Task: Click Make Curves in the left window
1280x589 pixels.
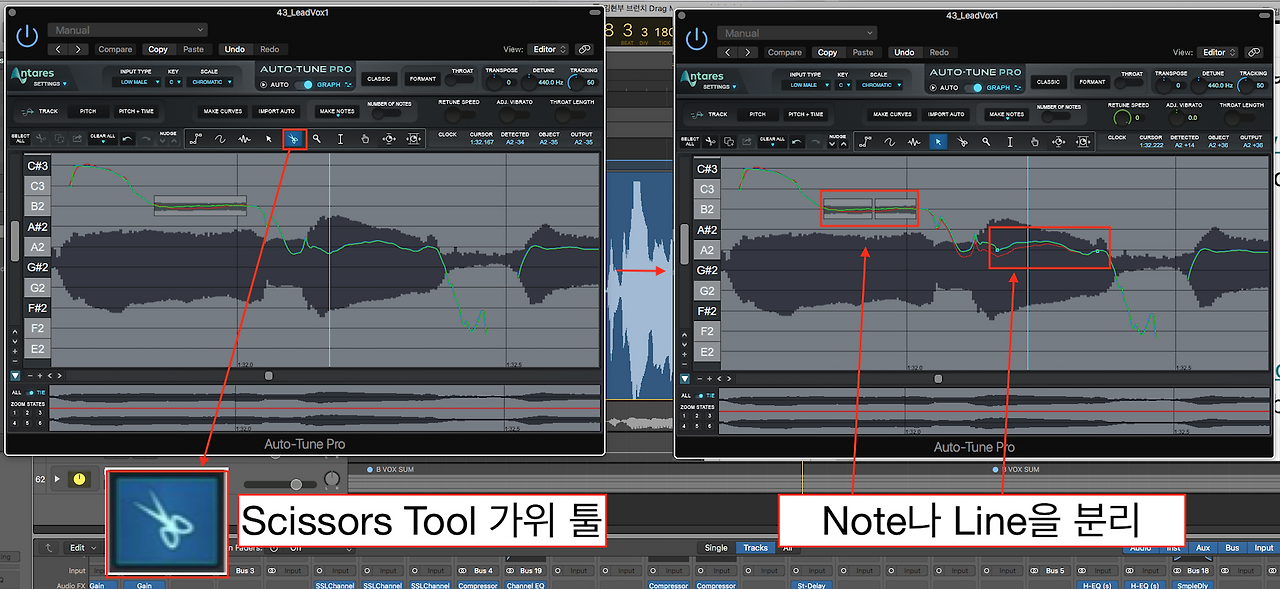Action: pos(222,111)
